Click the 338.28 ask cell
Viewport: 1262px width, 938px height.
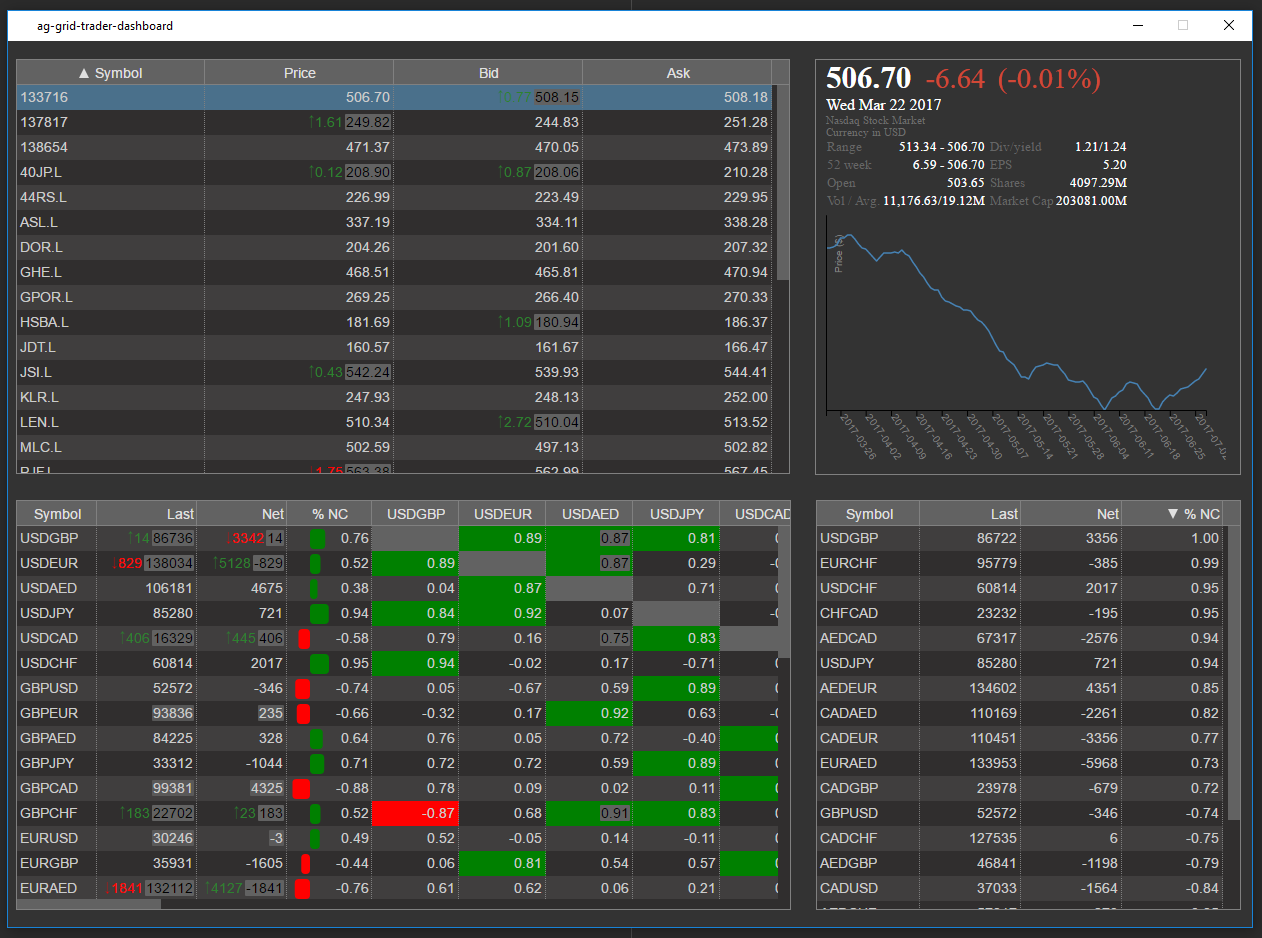click(x=677, y=222)
